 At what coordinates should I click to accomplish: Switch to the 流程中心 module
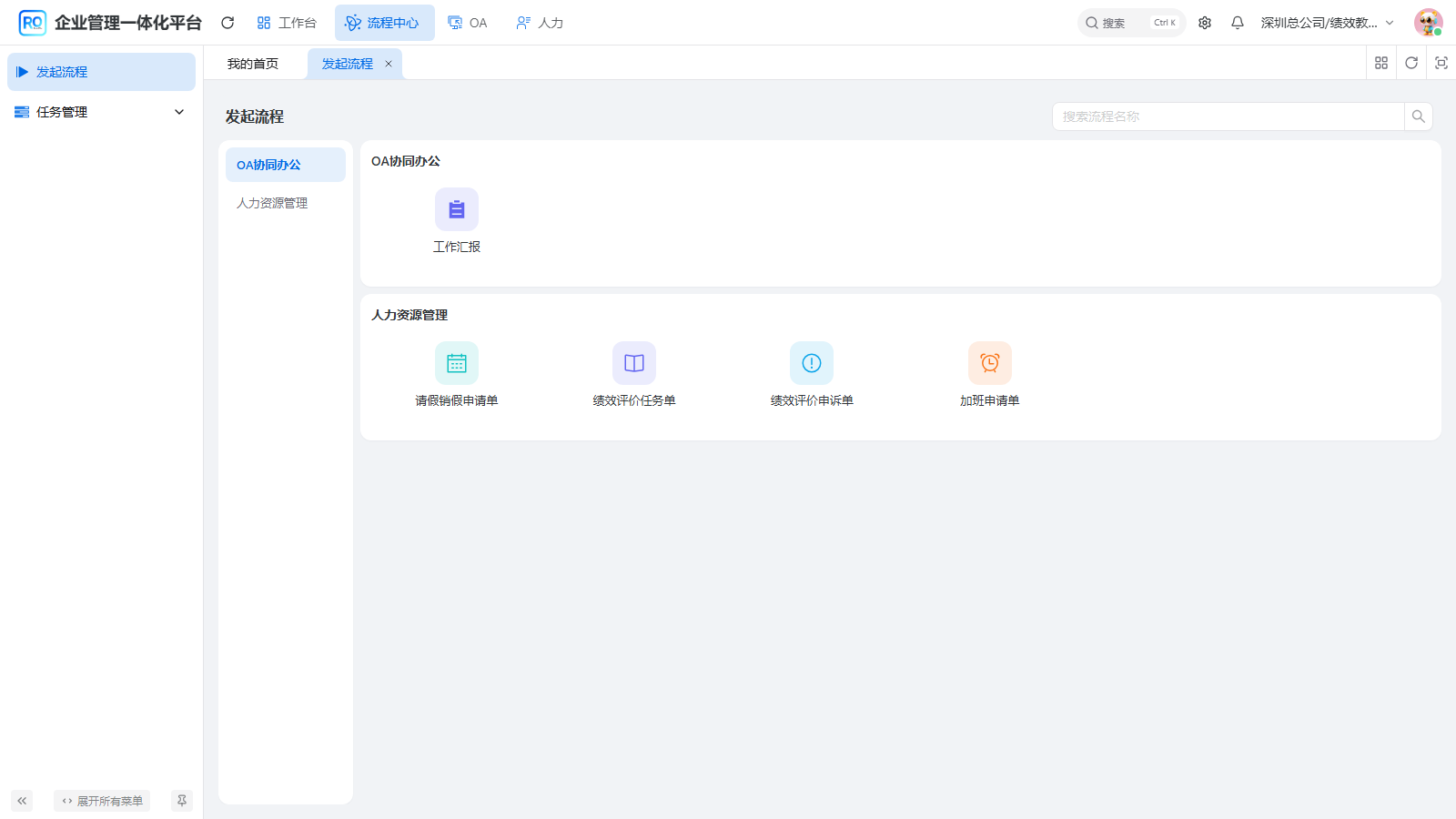(x=384, y=23)
